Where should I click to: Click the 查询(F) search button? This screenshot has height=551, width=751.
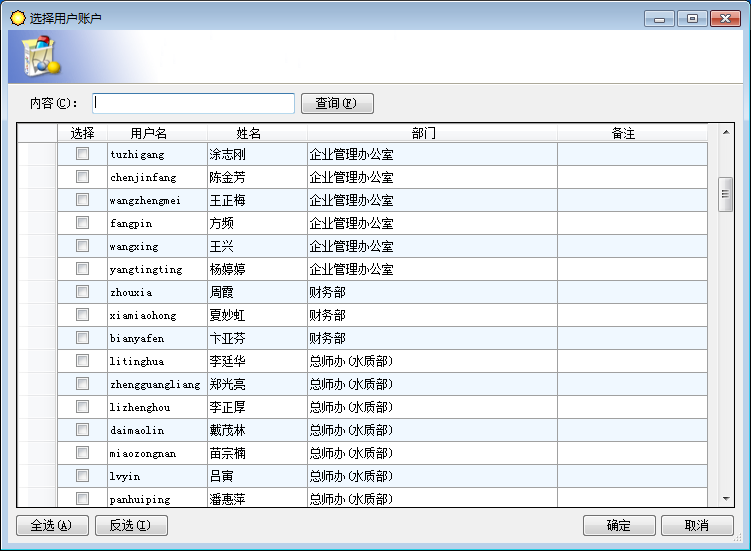click(337, 103)
